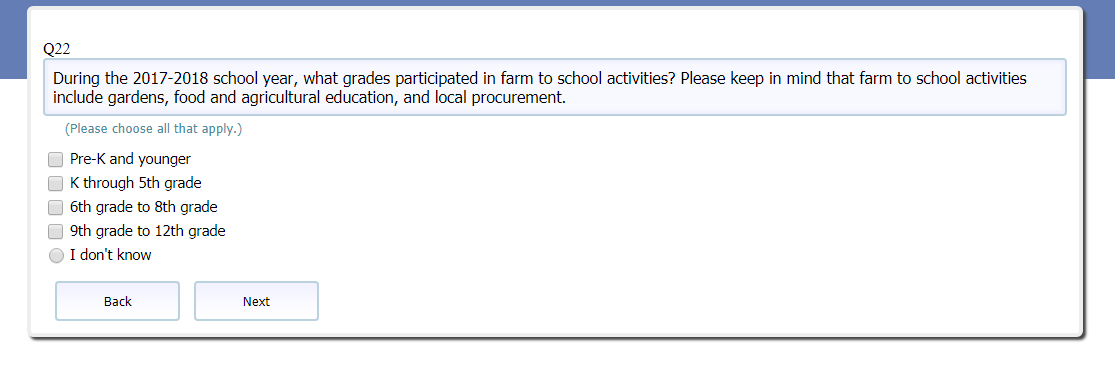The height and width of the screenshot is (383, 1115).
Task: Click the 'I don't know' label text
Action: pos(110,255)
